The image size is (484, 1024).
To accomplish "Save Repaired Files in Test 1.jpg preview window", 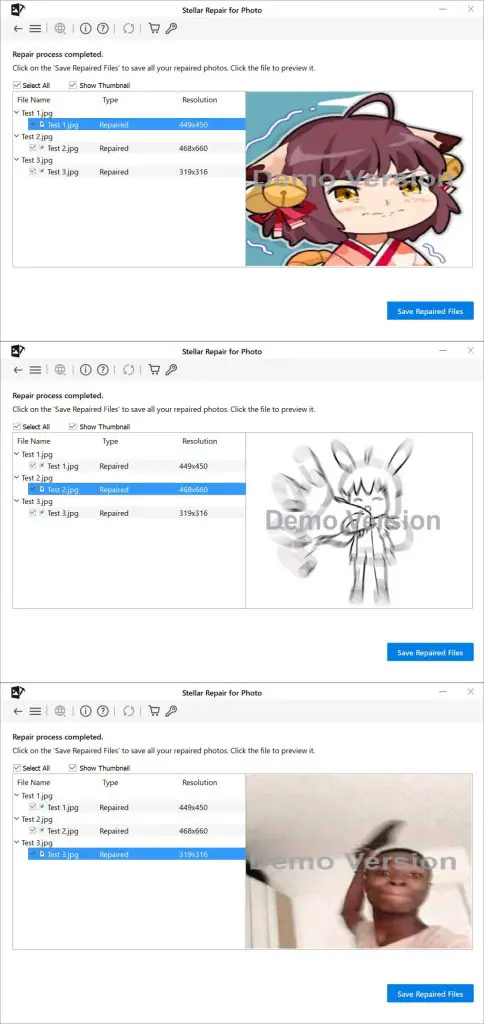I will pos(430,312).
